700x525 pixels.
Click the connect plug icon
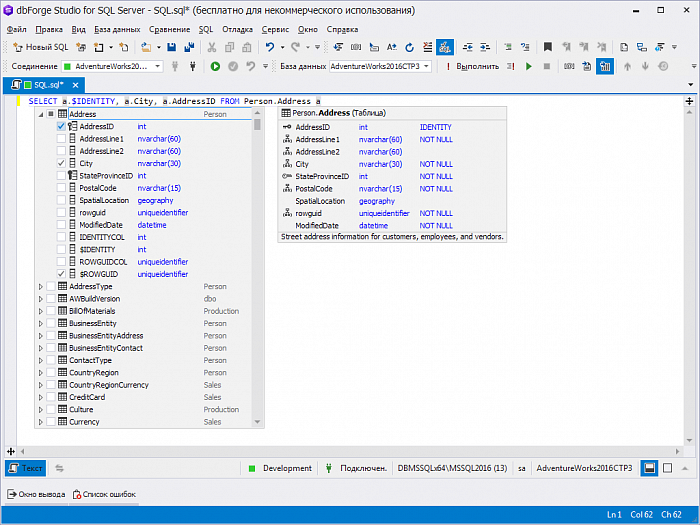193,67
